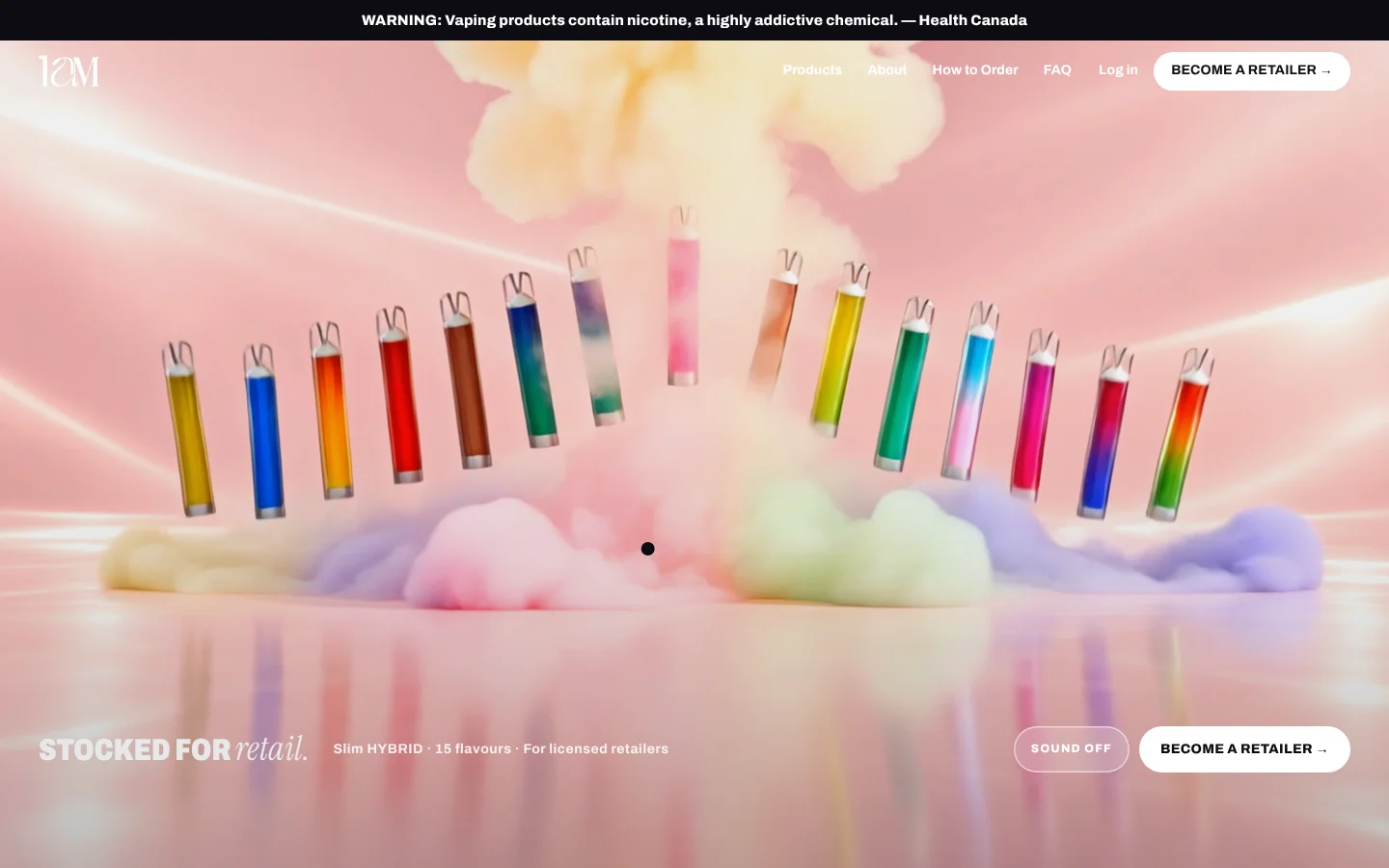Click the header Become a Retailer button

pos(1252,71)
